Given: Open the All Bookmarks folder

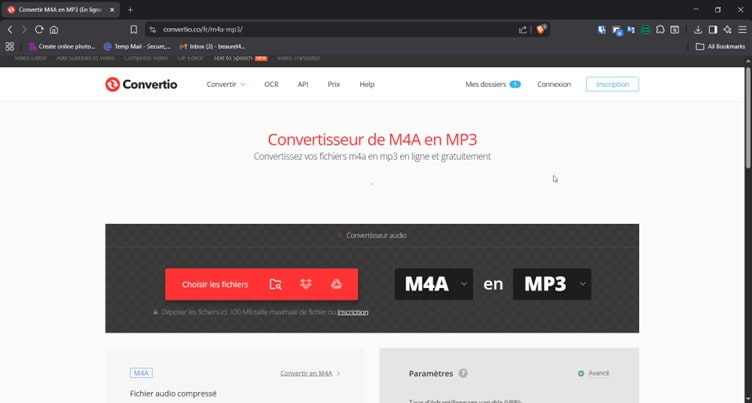Looking at the screenshot, I should [x=721, y=47].
